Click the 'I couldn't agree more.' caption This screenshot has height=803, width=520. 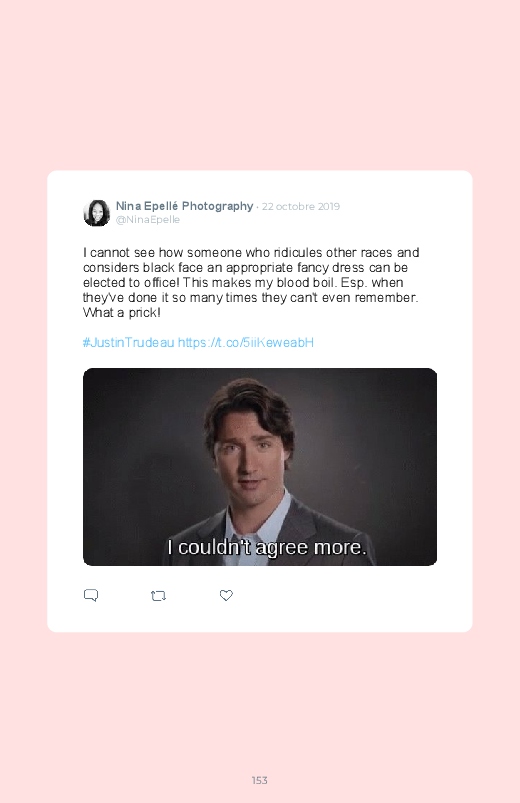267,547
